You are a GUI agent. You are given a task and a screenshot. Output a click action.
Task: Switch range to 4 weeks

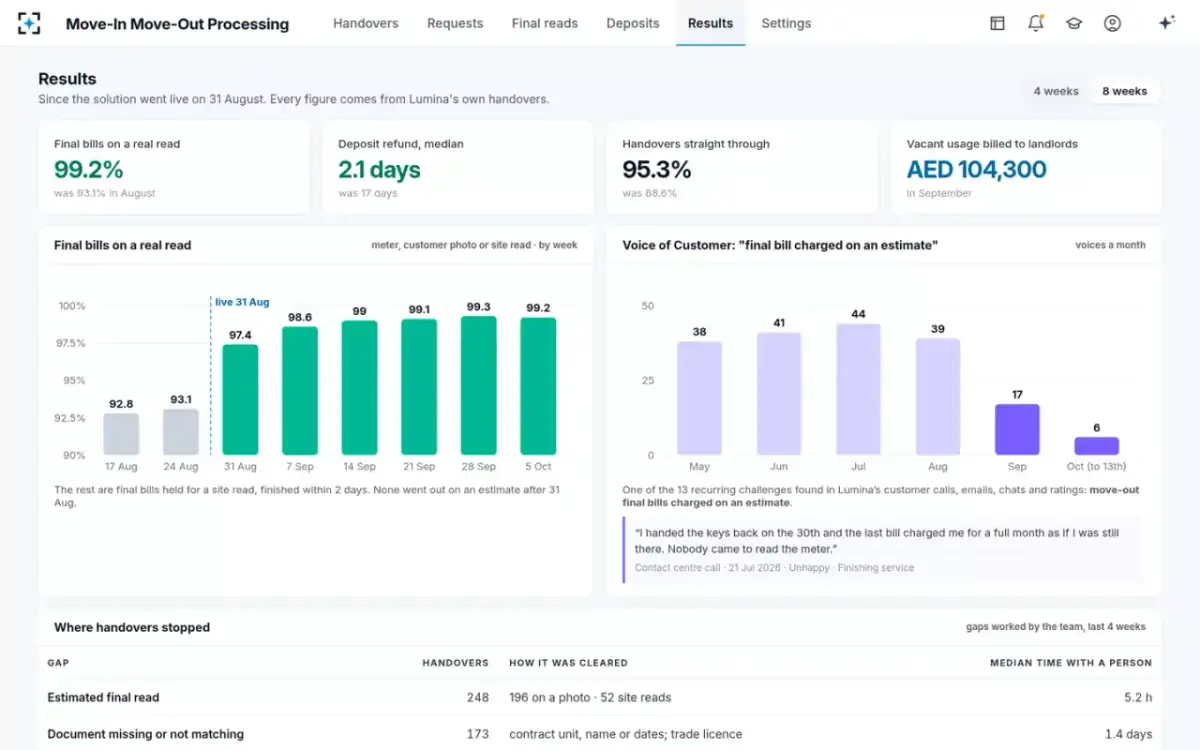click(1056, 91)
